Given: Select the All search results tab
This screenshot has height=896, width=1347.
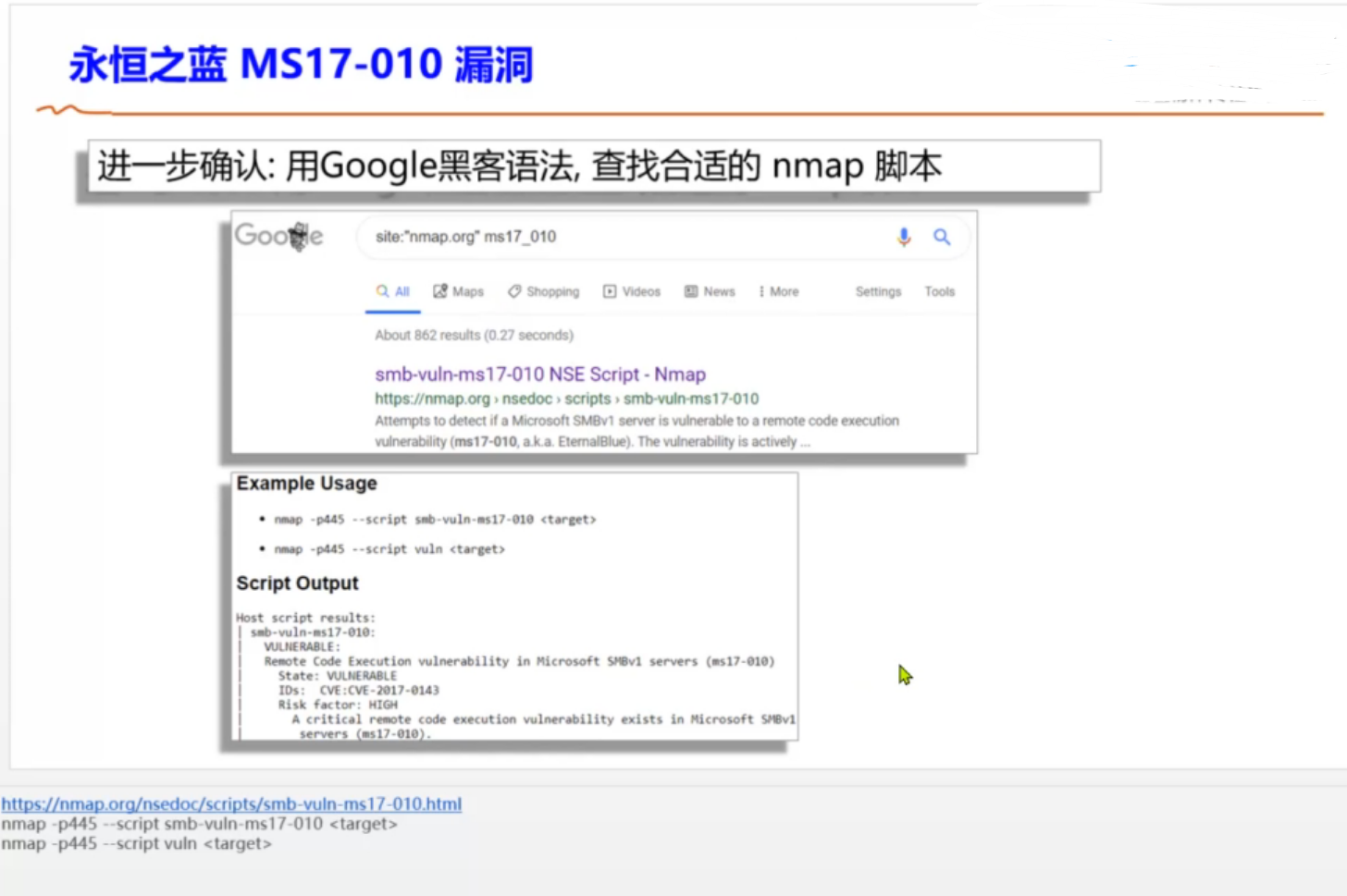Looking at the screenshot, I should (x=393, y=291).
